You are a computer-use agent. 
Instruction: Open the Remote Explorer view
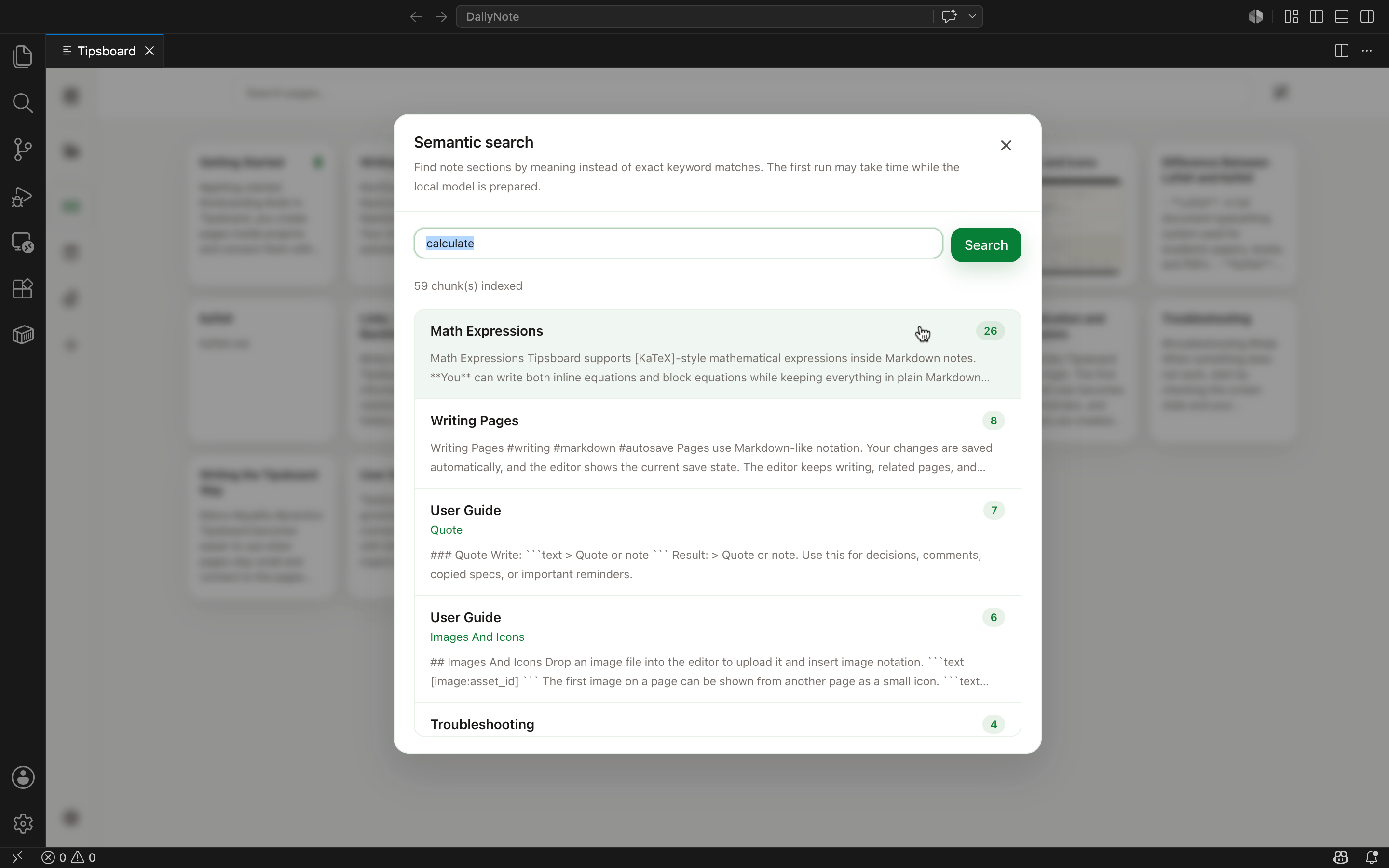click(x=22, y=242)
